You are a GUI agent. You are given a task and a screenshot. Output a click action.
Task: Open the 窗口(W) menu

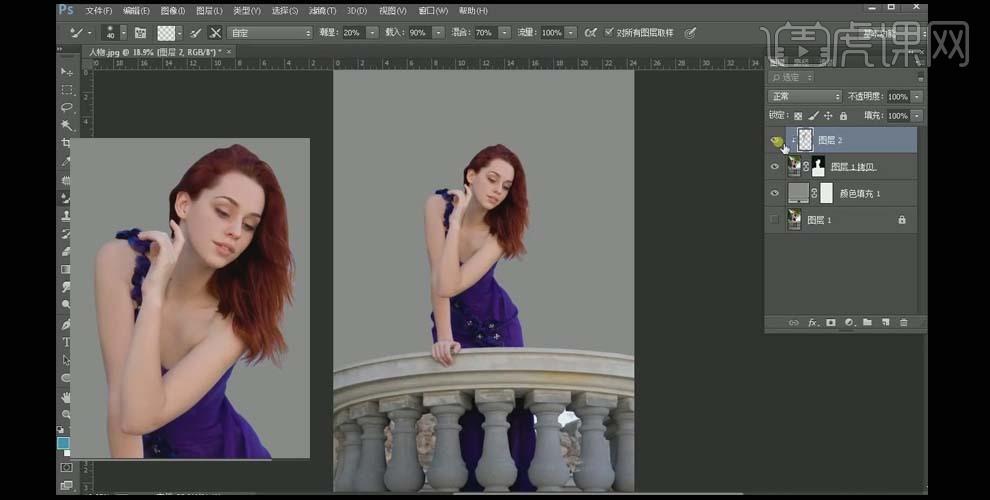click(x=433, y=11)
